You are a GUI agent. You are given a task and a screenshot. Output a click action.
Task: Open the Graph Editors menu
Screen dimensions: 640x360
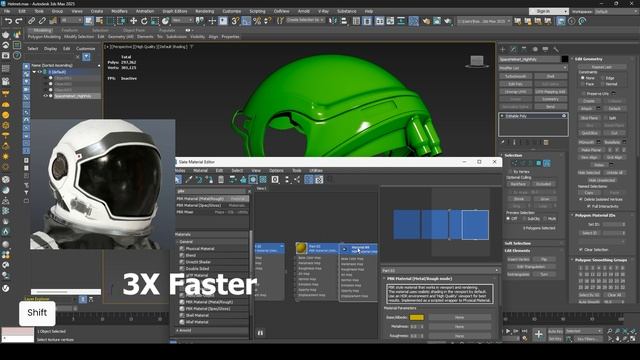click(174, 11)
